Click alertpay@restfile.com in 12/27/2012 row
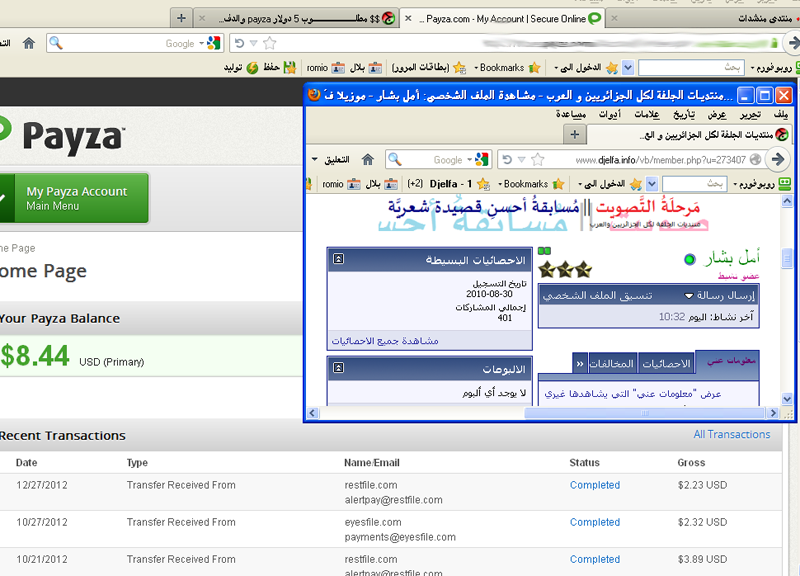The image size is (800, 576). 393,500
